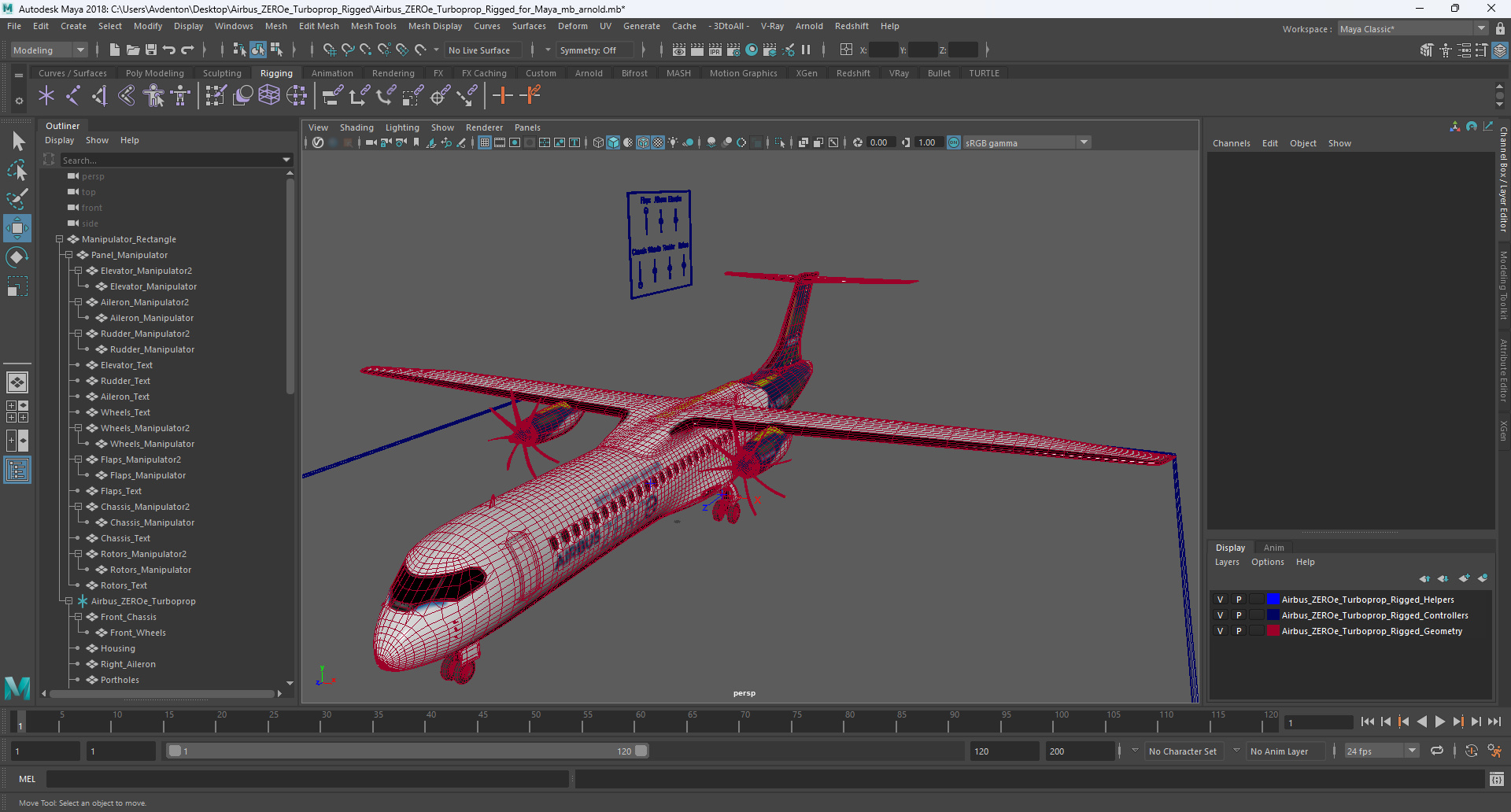
Task: Click the Render Current Frame icon
Action: coord(697,50)
